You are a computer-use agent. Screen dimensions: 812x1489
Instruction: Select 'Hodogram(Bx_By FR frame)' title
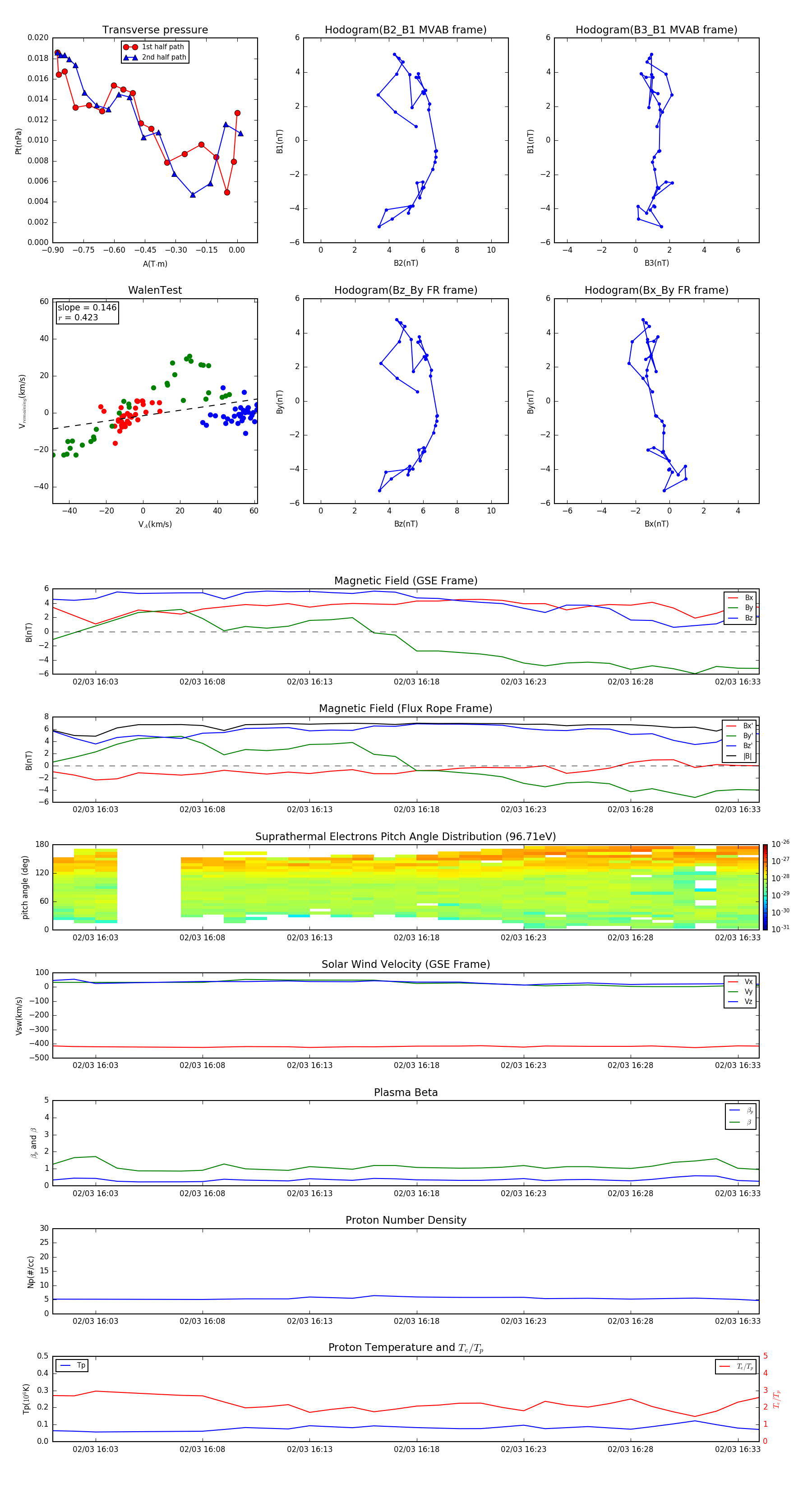pos(656,290)
